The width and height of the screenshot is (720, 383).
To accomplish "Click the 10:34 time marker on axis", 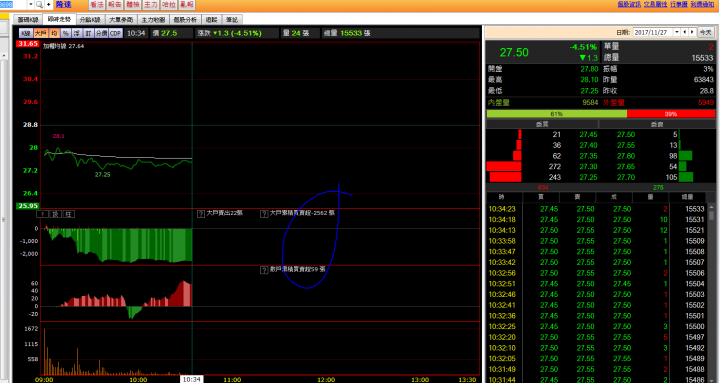I will 191,379.
